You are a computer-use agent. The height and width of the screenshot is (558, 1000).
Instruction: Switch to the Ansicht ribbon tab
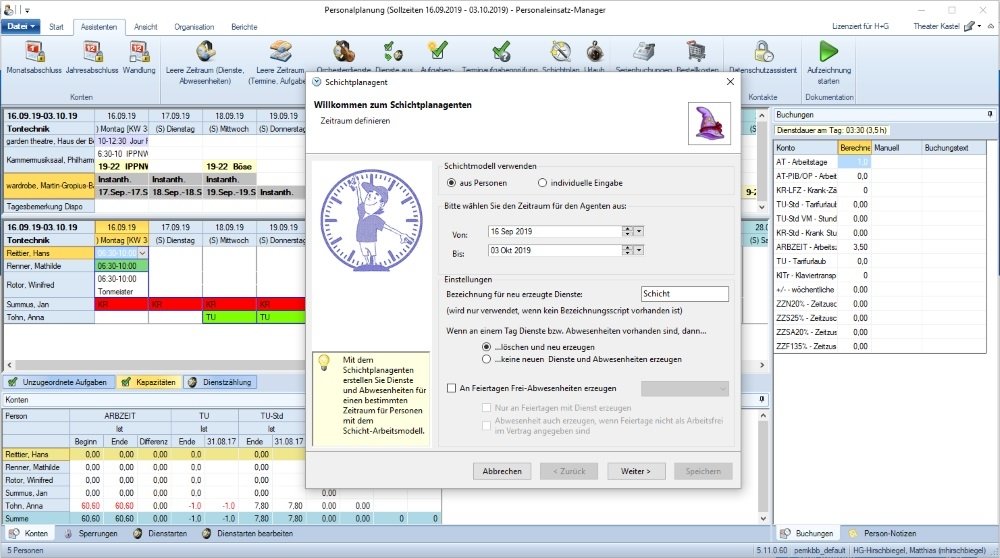(x=145, y=27)
